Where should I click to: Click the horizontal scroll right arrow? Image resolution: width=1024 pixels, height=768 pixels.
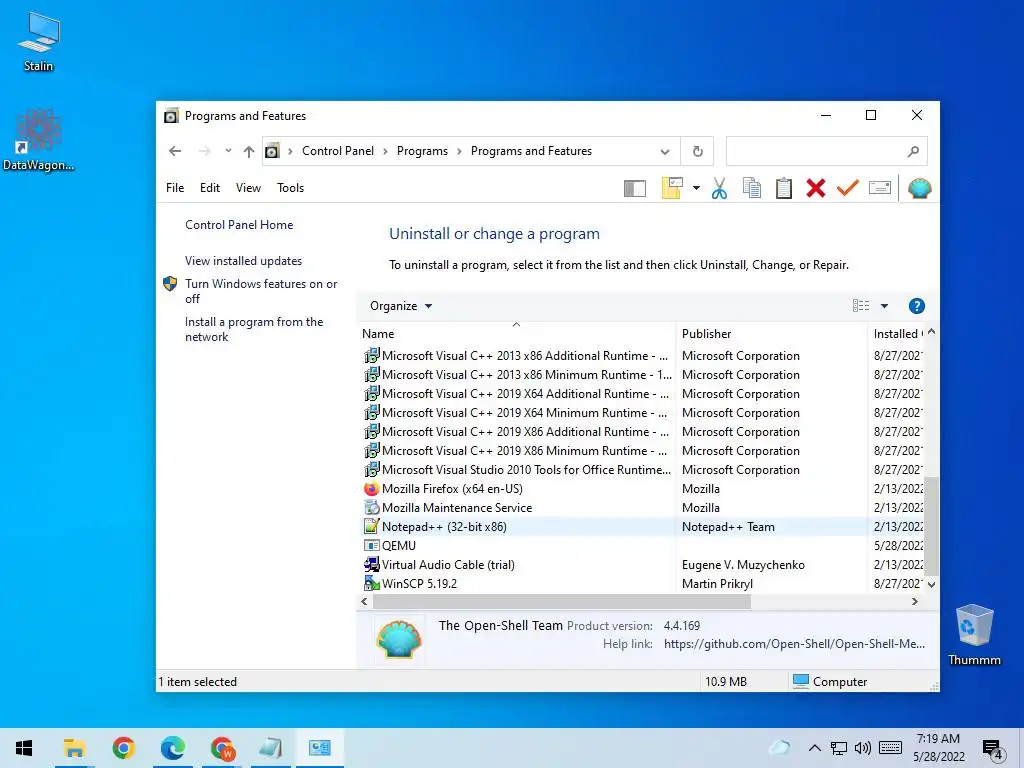click(x=915, y=601)
